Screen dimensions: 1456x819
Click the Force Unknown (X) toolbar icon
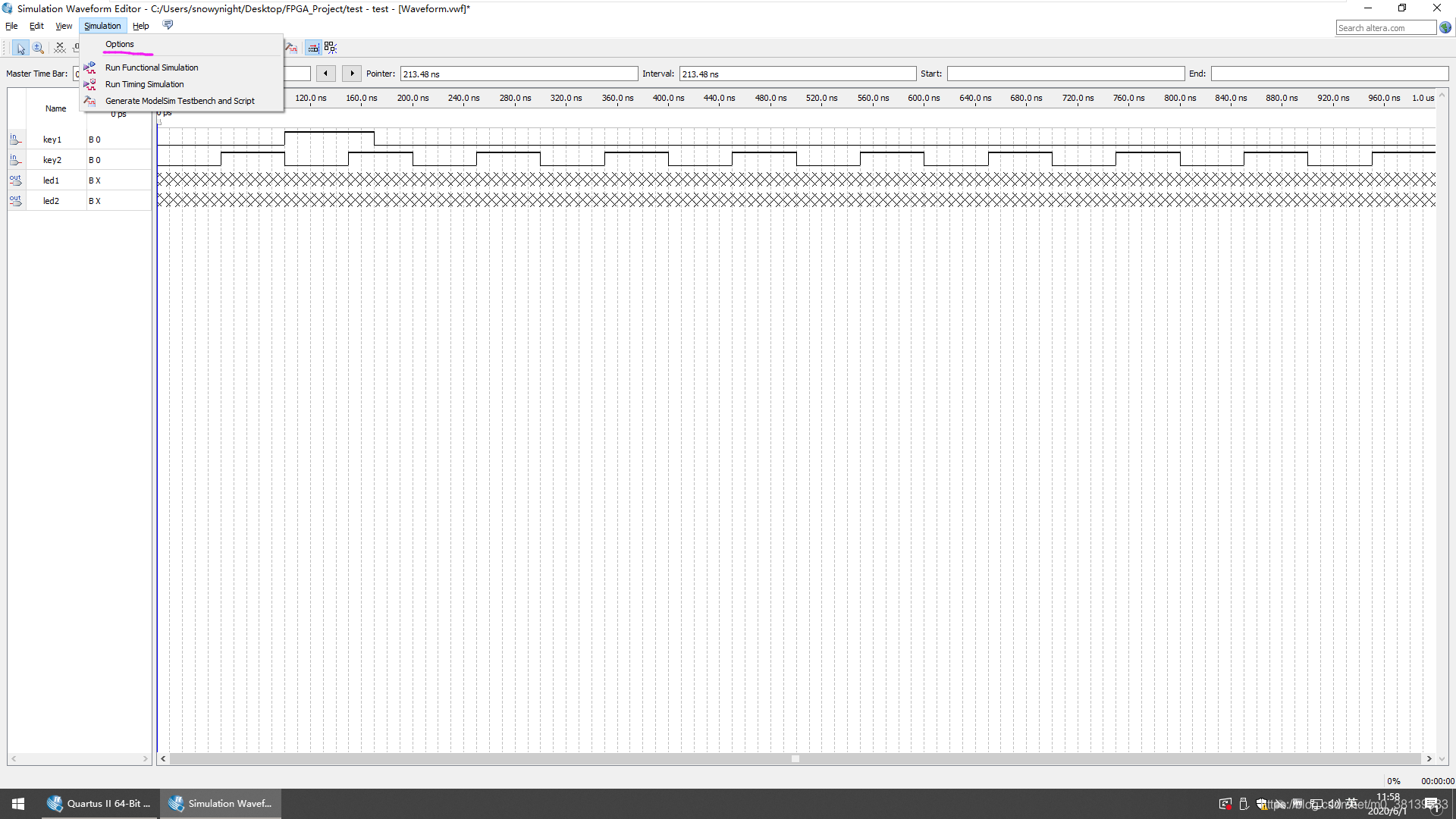tap(60, 48)
